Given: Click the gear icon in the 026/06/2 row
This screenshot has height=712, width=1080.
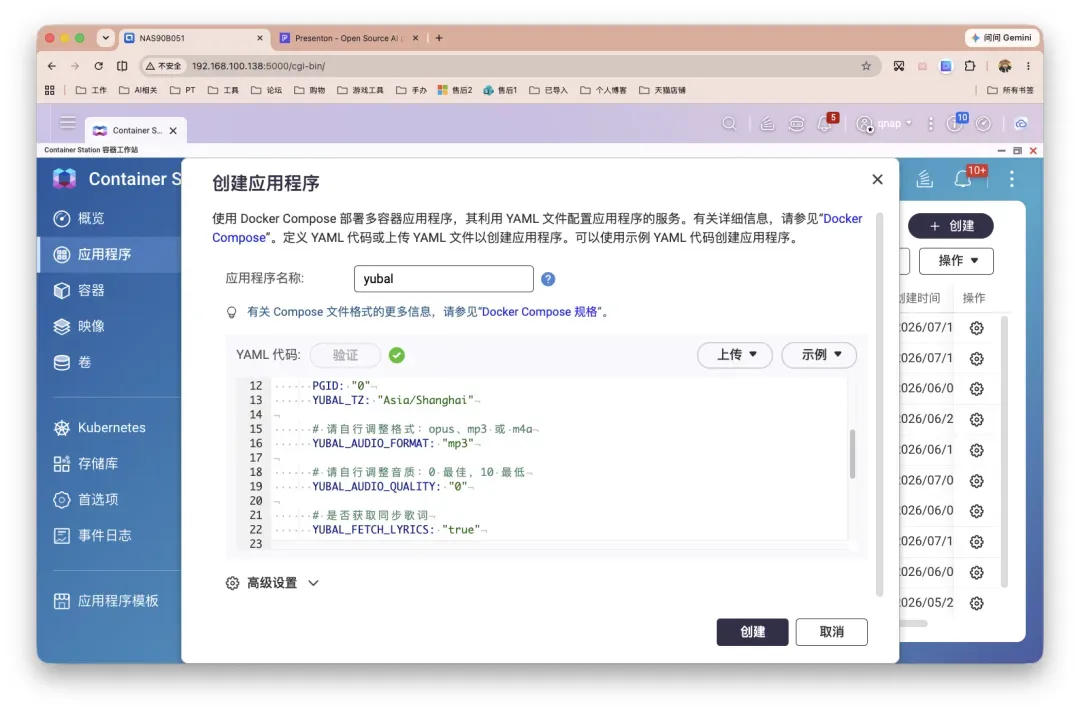Looking at the screenshot, I should pyautogui.click(x=976, y=419).
